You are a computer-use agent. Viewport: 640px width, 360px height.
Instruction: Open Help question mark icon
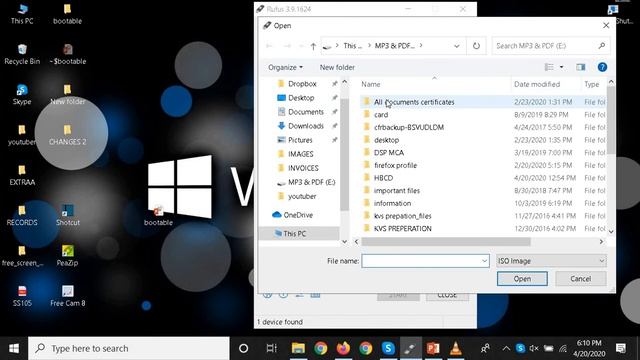[602, 67]
